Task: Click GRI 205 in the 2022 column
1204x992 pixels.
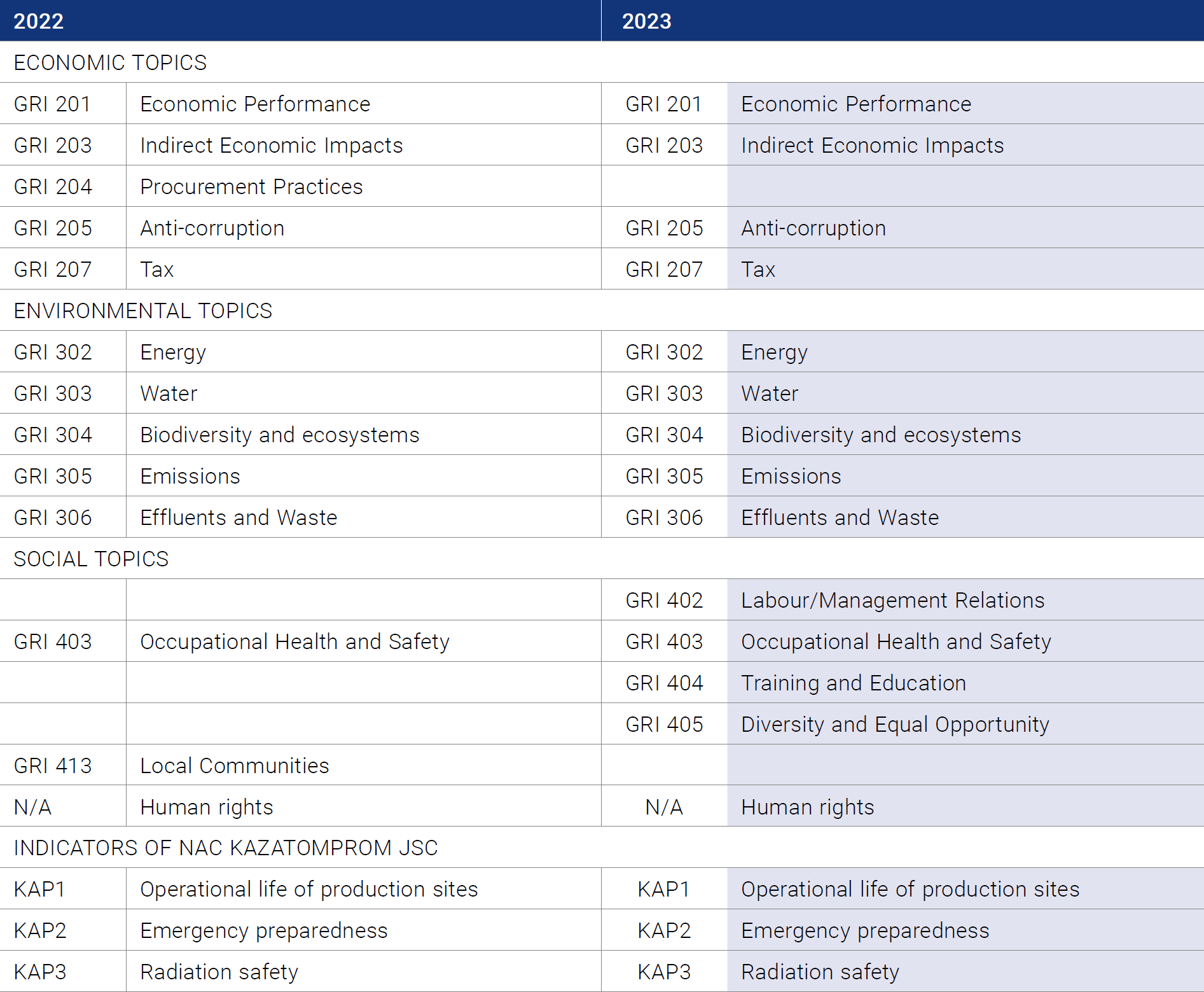Action: point(53,228)
